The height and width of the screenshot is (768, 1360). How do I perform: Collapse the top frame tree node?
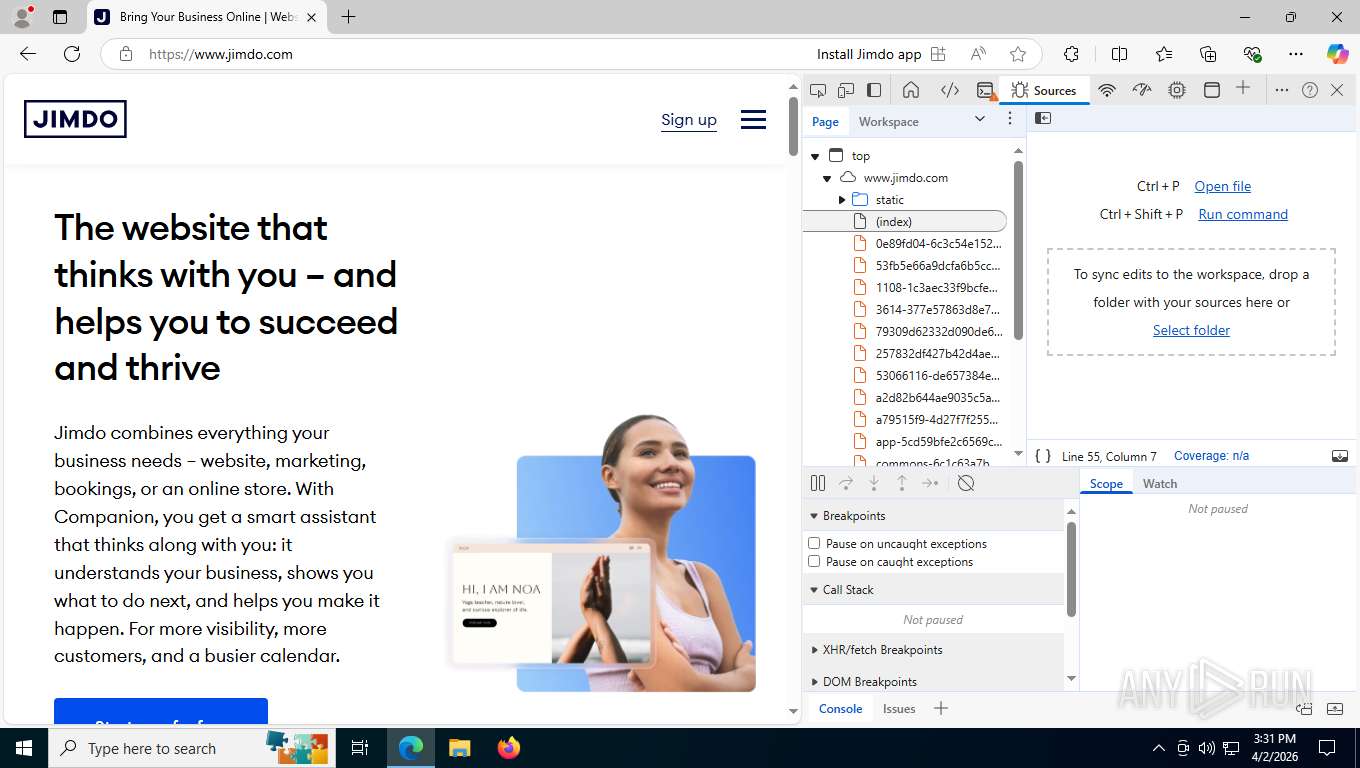coord(815,156)
